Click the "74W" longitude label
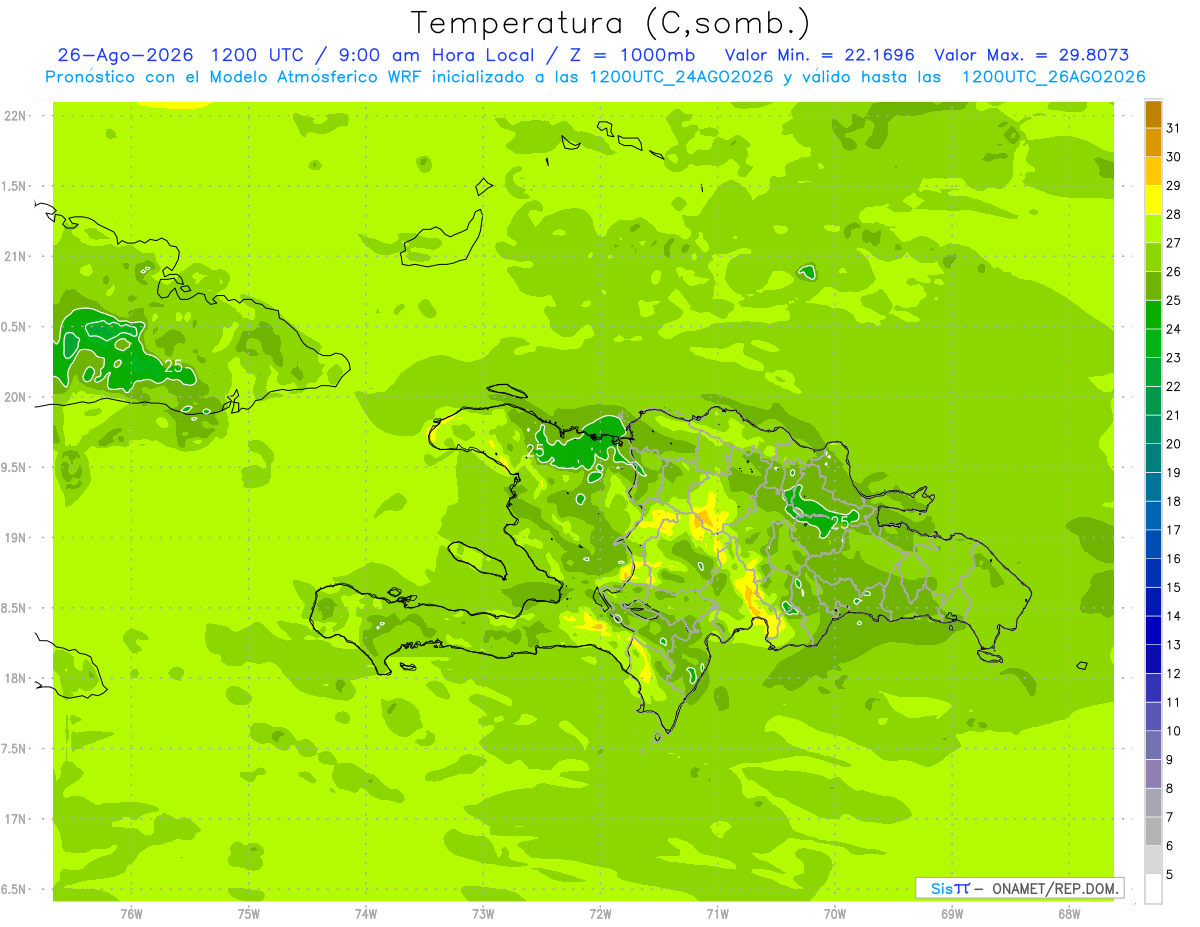The image size is (1200, 927). point(366,915)
